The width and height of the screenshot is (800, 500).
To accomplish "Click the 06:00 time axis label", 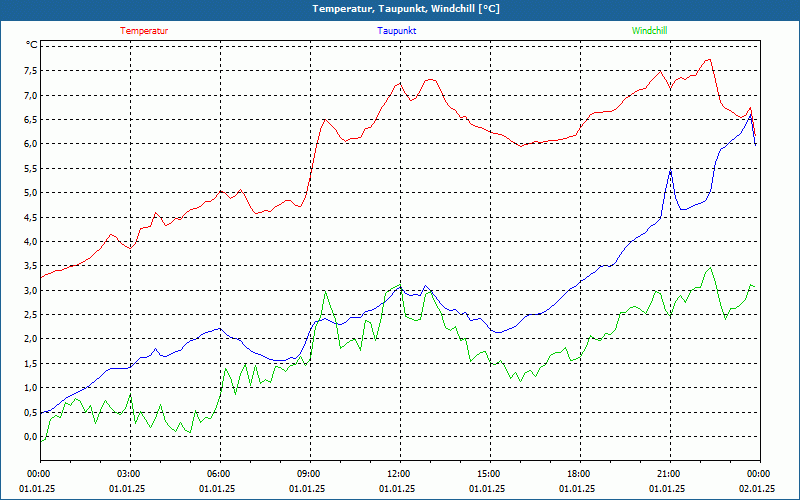I will (220, 474).
